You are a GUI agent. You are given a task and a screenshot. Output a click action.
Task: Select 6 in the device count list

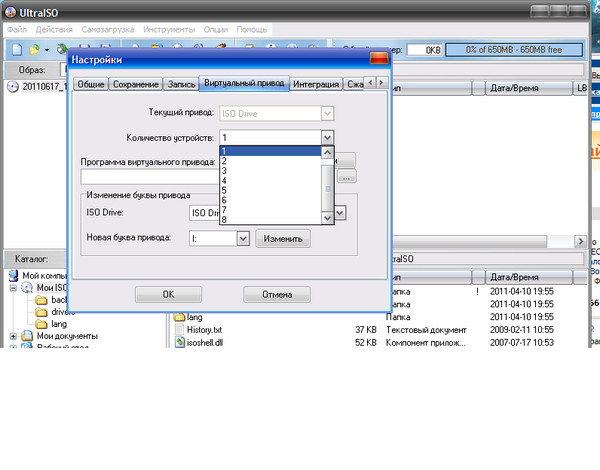271,200
